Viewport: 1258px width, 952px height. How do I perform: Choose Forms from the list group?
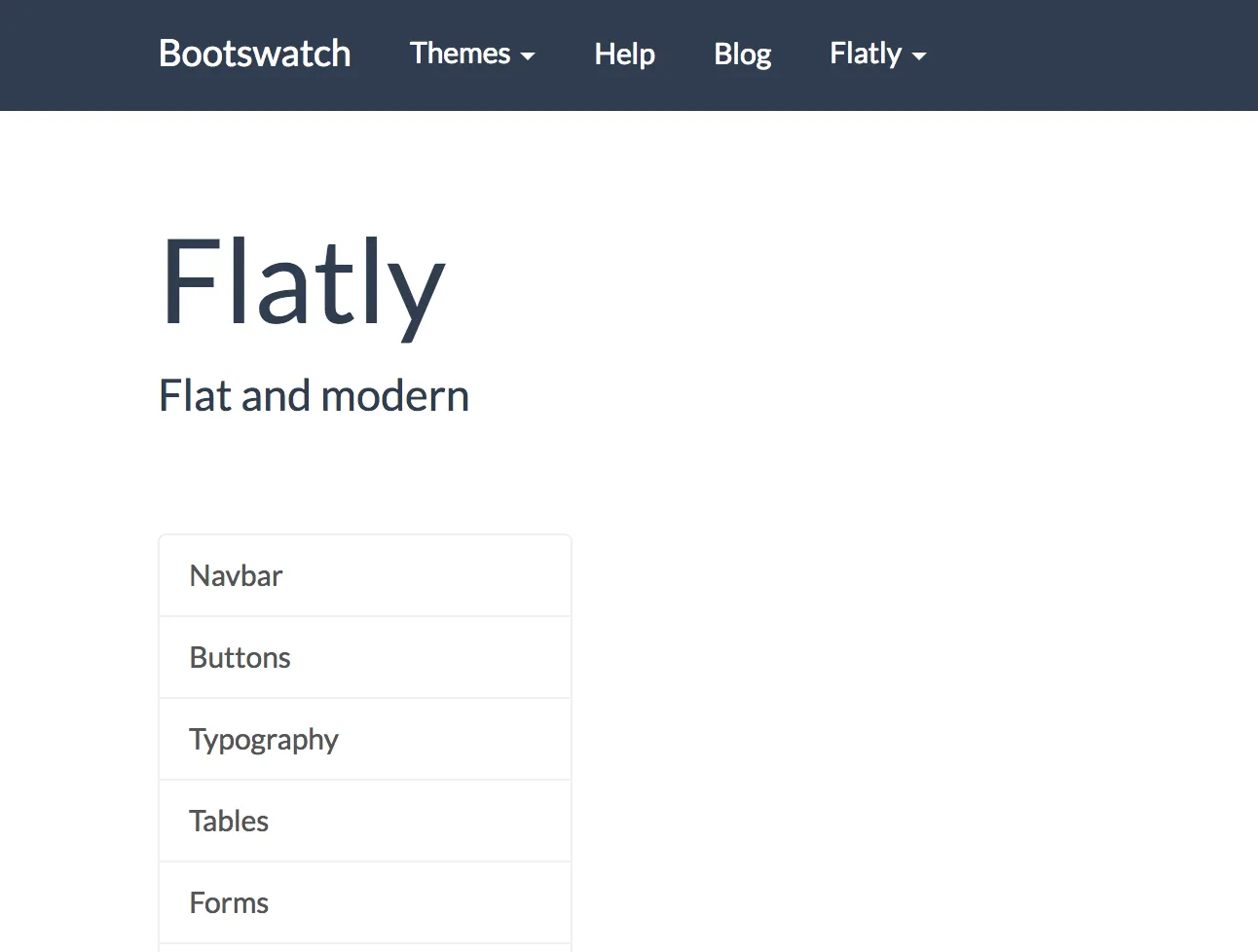click(x=364, y=902)
